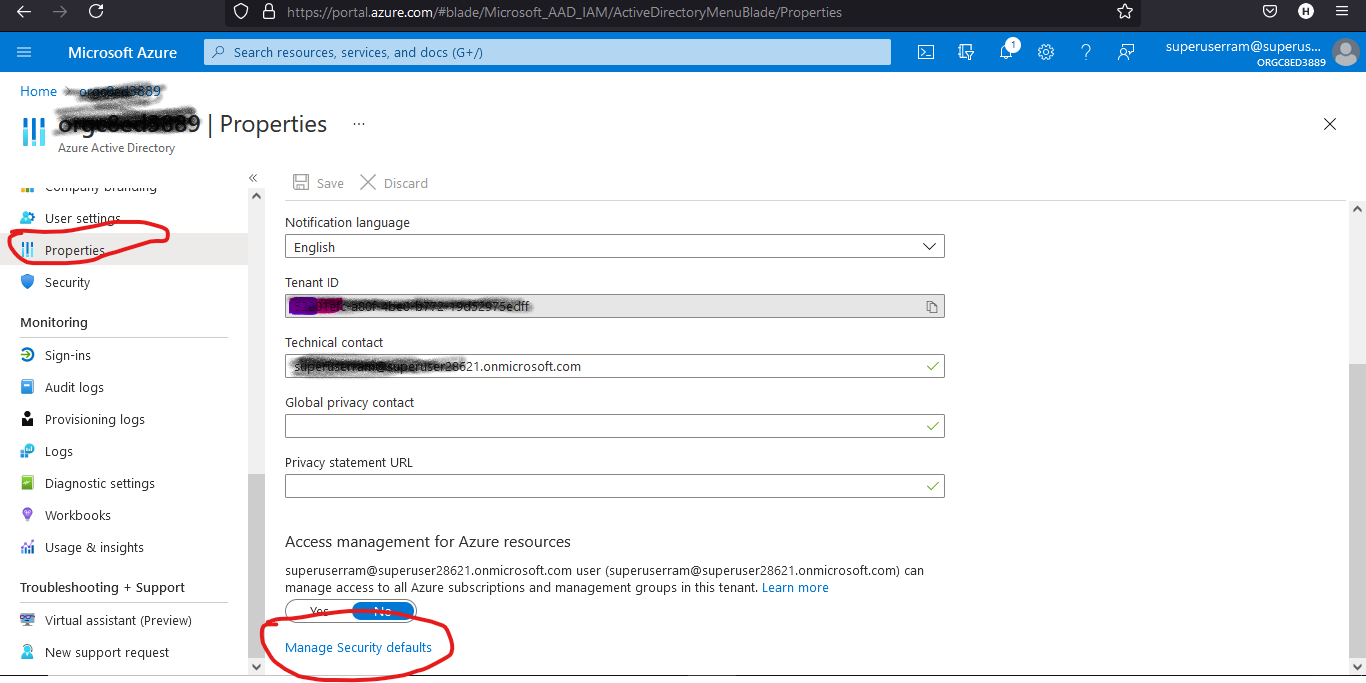1366x683 pixels.
Task: Bookmark page with star icon
Action: pos(1125,12)
